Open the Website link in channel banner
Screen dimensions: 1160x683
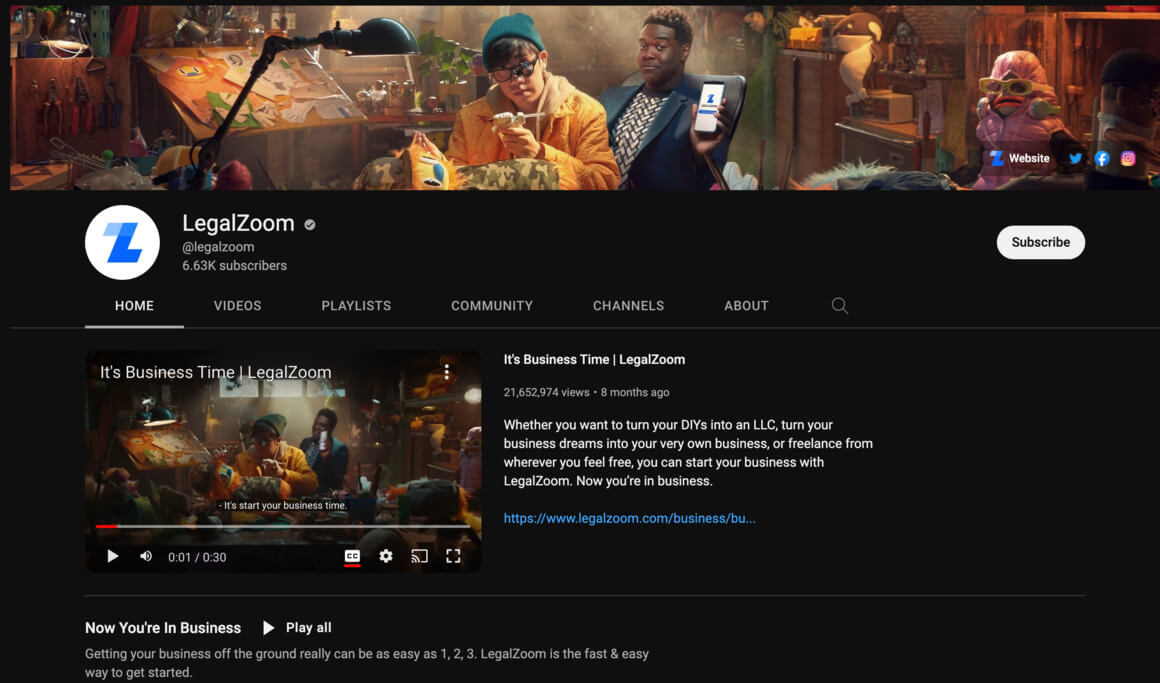click(x=1019, y=158)
